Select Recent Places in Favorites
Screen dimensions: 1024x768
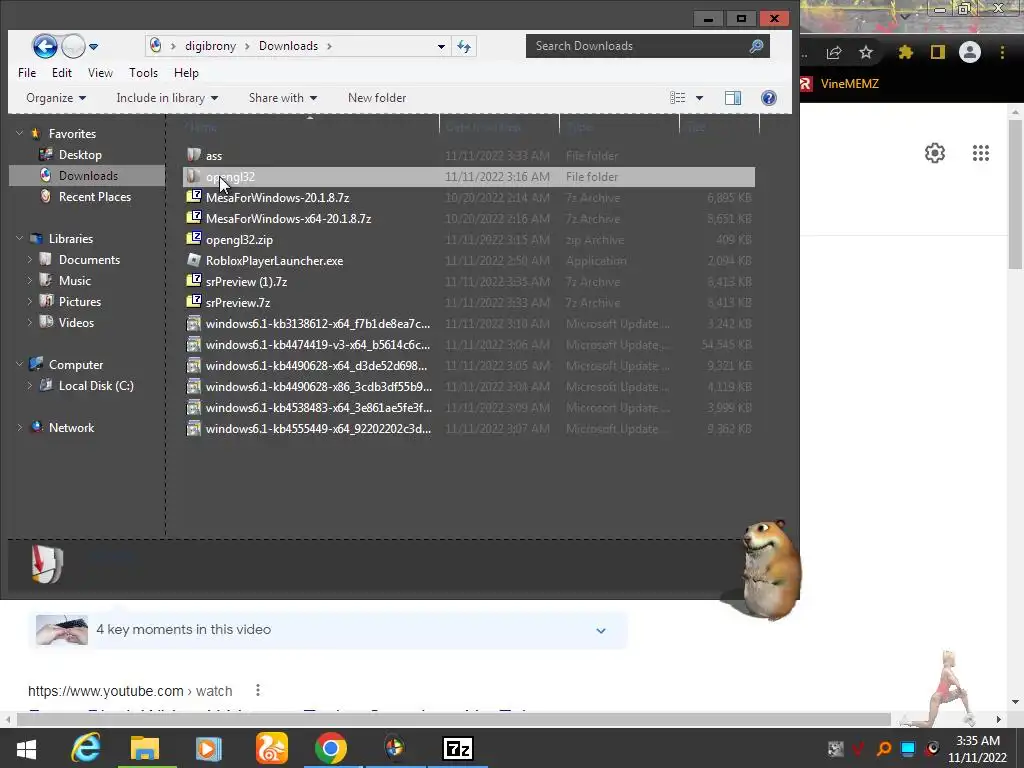pos(94,197)
